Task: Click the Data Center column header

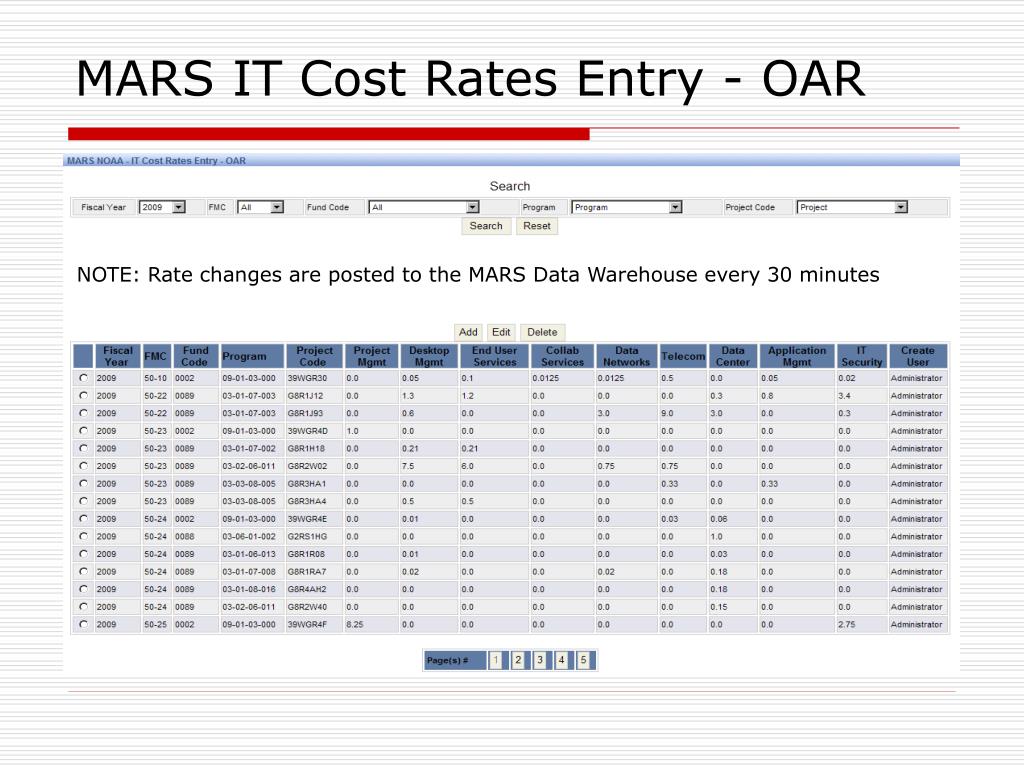Action: 733,356
